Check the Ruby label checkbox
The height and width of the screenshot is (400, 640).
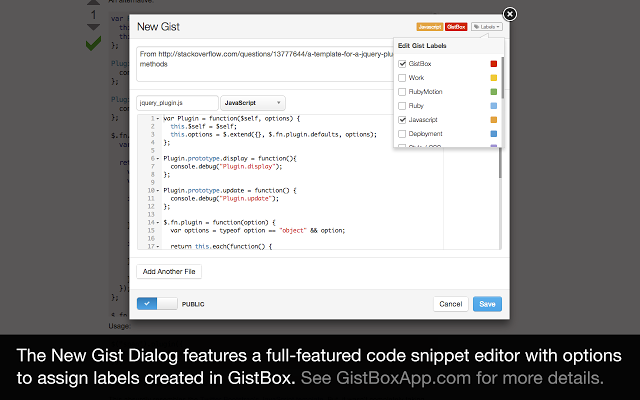coord(402,106)
